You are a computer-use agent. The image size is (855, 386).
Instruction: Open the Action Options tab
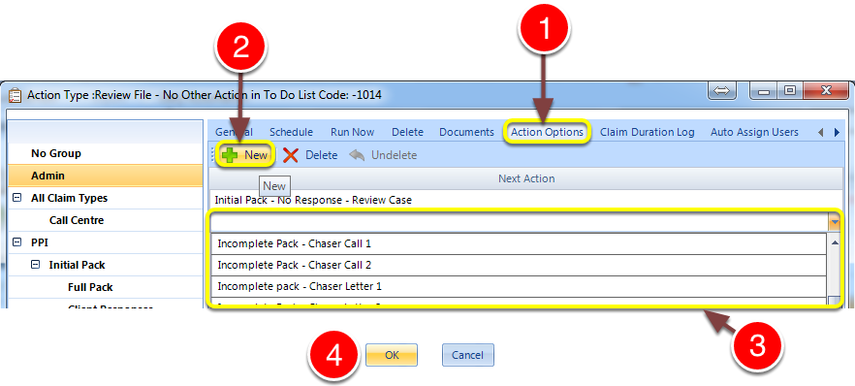pos(547,132)
